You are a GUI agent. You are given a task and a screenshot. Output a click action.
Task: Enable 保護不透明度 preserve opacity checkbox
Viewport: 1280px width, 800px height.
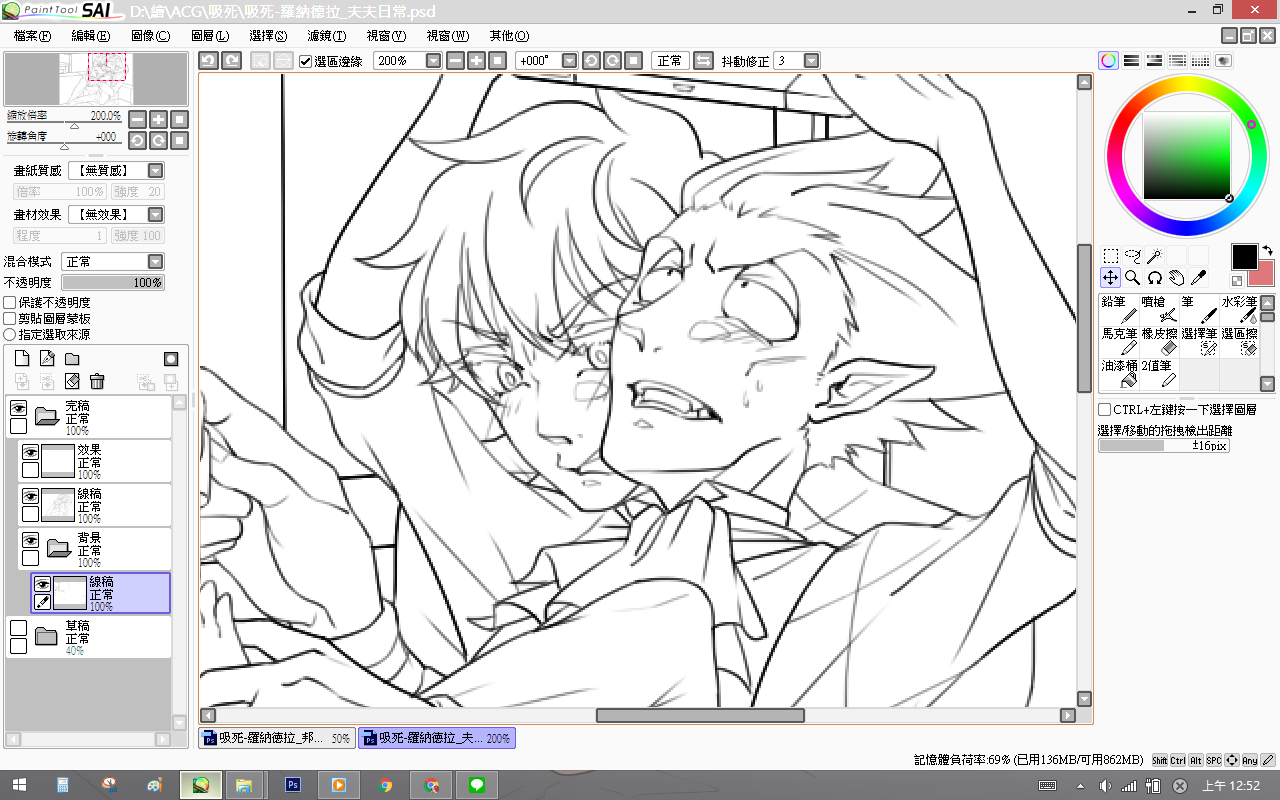click(10, 302)
